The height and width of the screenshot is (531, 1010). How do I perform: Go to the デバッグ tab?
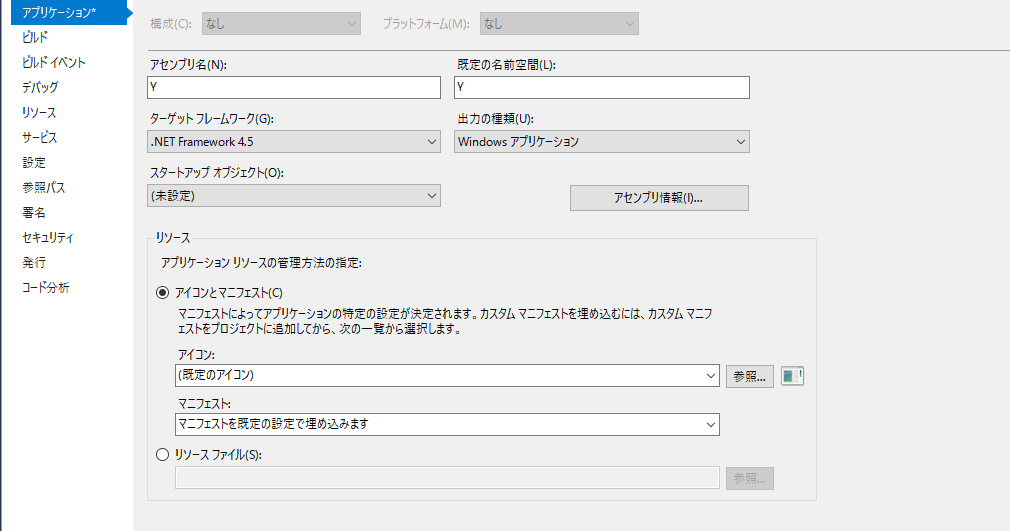[40, 87]
